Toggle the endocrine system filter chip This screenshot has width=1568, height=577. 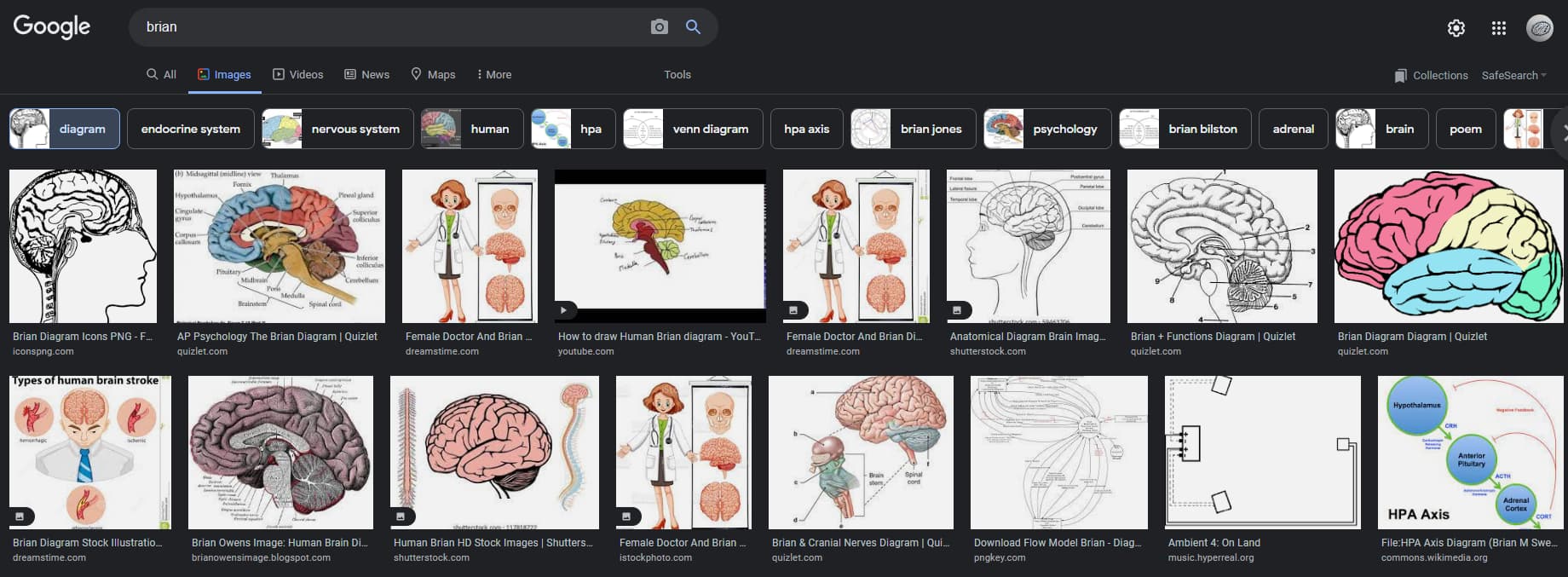[x=191, y=129]
